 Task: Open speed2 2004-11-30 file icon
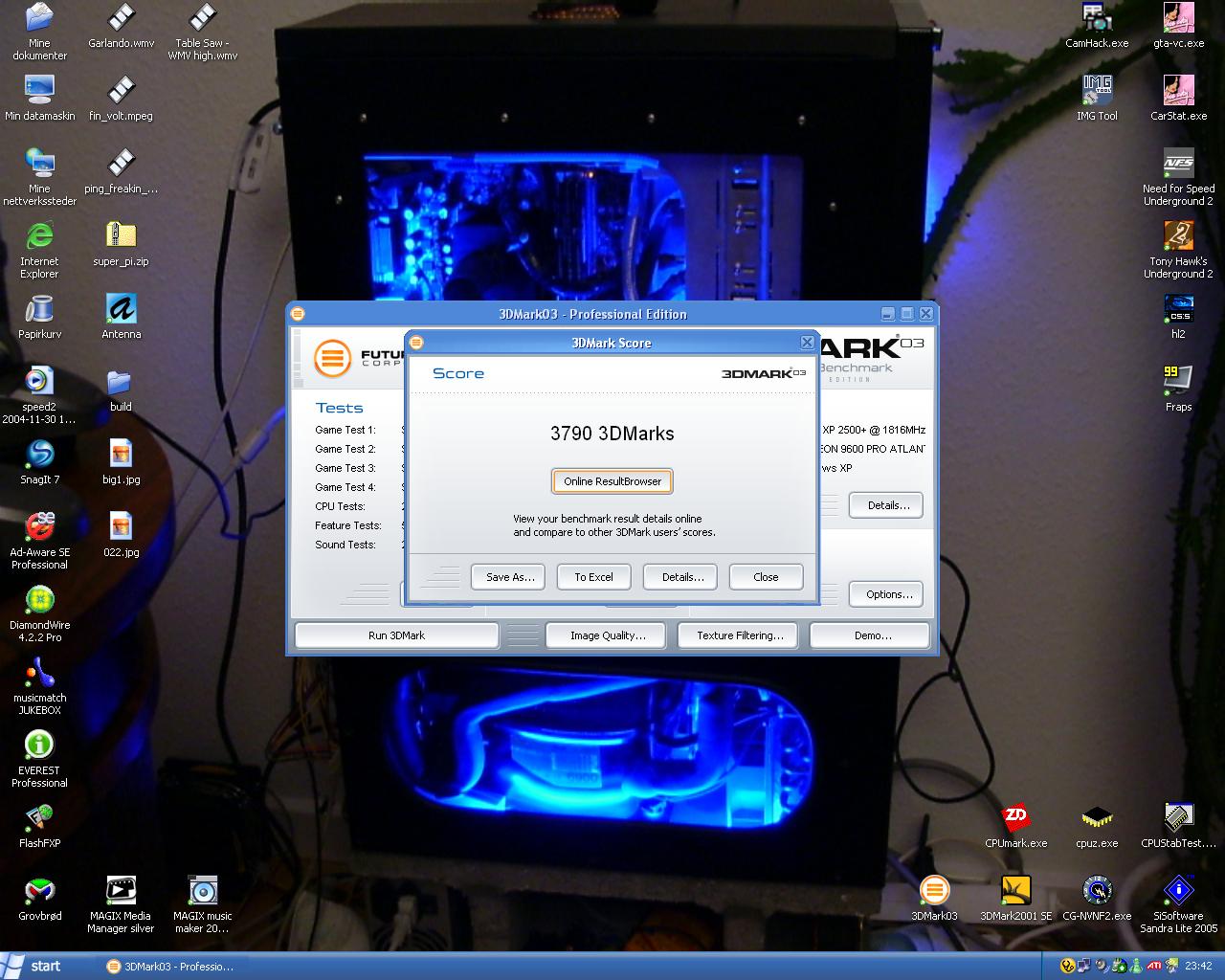(x=39, y=382)
